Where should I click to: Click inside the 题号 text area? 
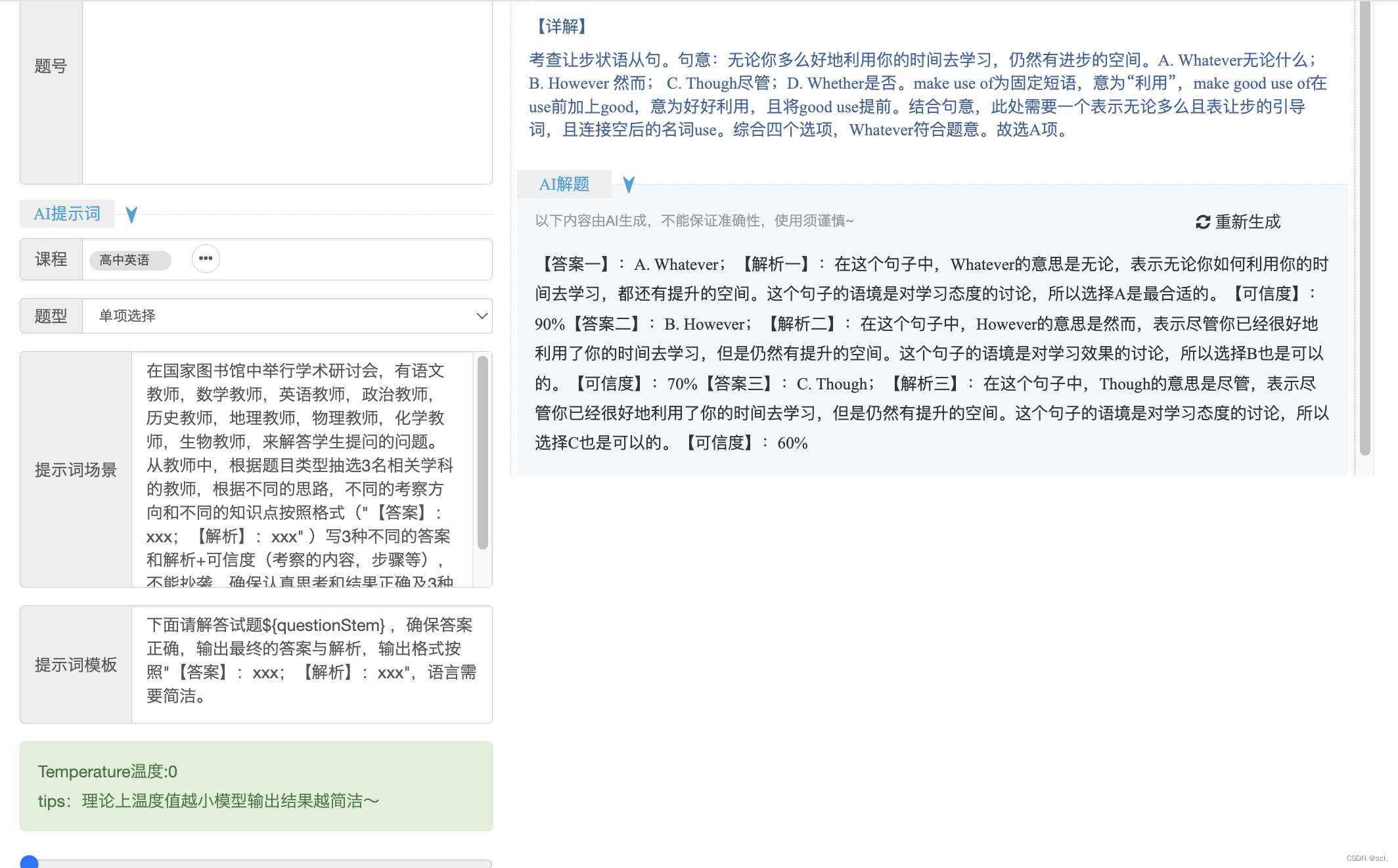point(287,92)
